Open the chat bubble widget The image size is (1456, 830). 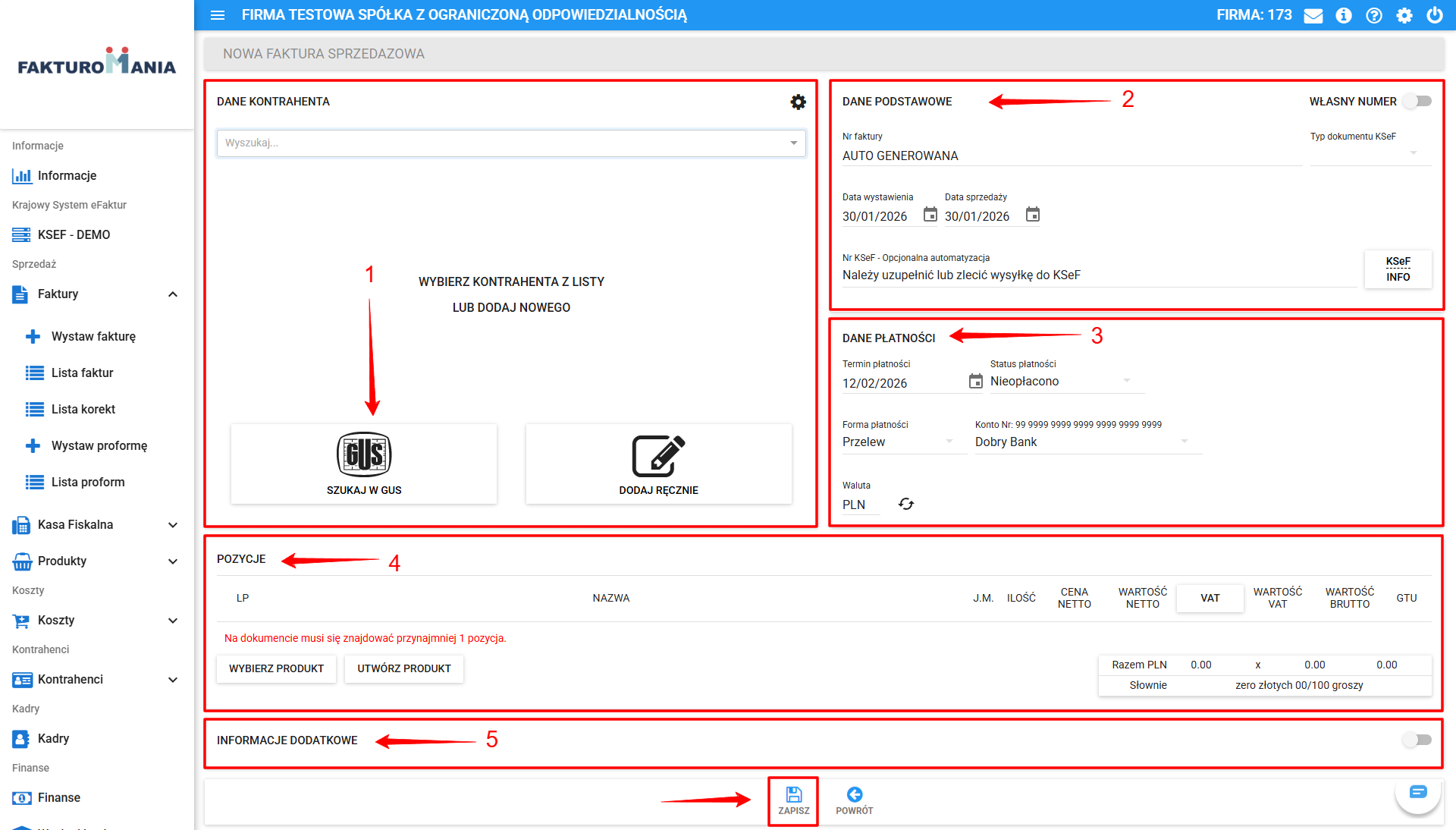pyautogui.click(x=1417, y=793)
